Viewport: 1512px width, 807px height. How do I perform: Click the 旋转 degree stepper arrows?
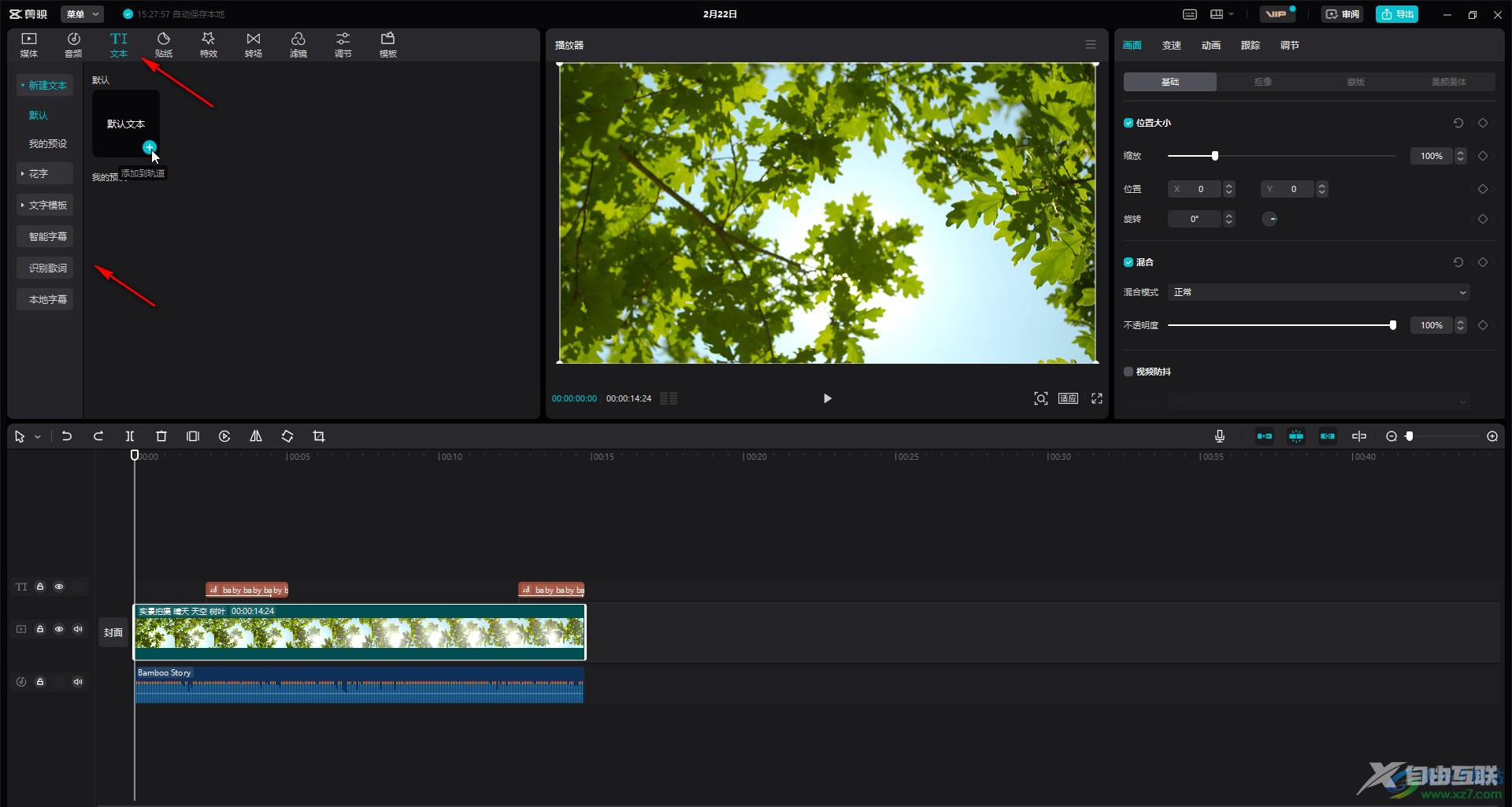[1229, 219]
